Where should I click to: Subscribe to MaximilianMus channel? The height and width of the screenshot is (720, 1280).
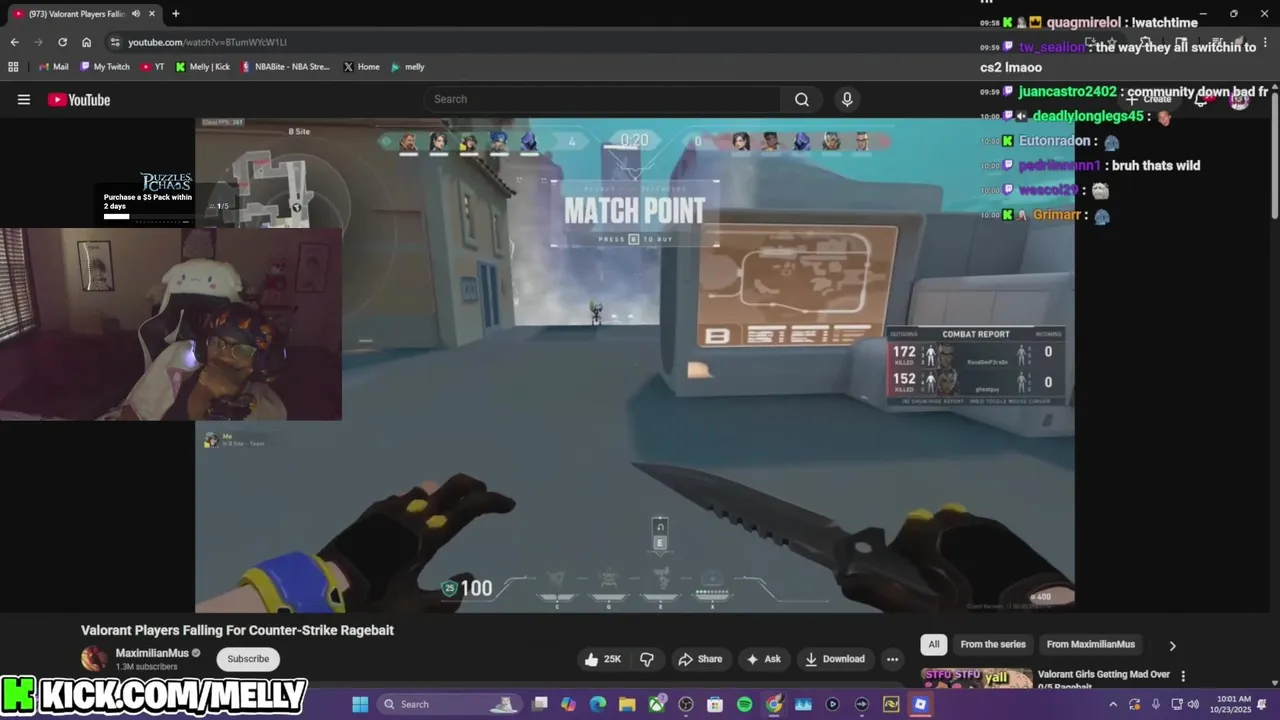[x=248, y=659]
